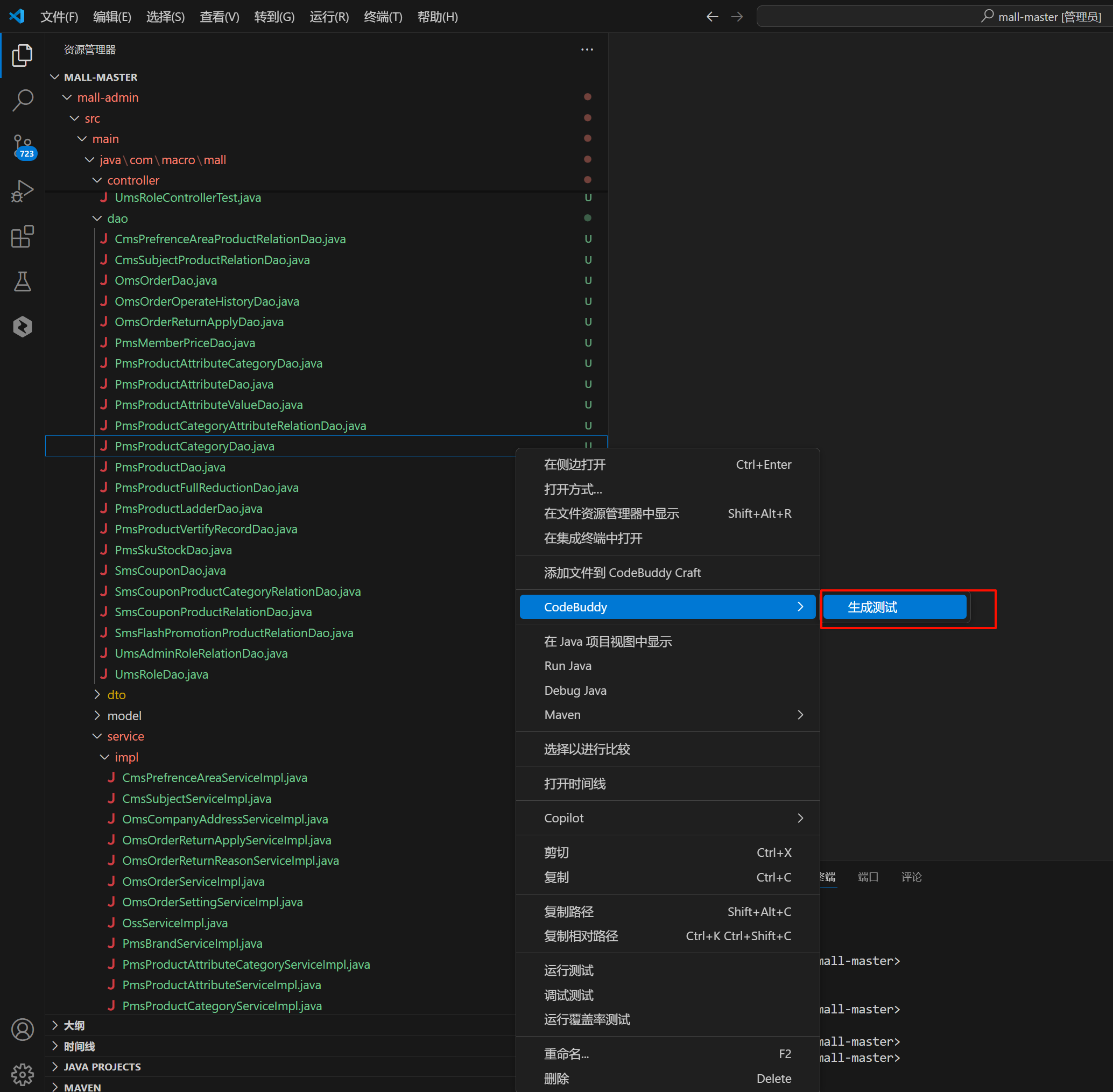Choose 运行覆盖率测试

tap(667, 1019)
